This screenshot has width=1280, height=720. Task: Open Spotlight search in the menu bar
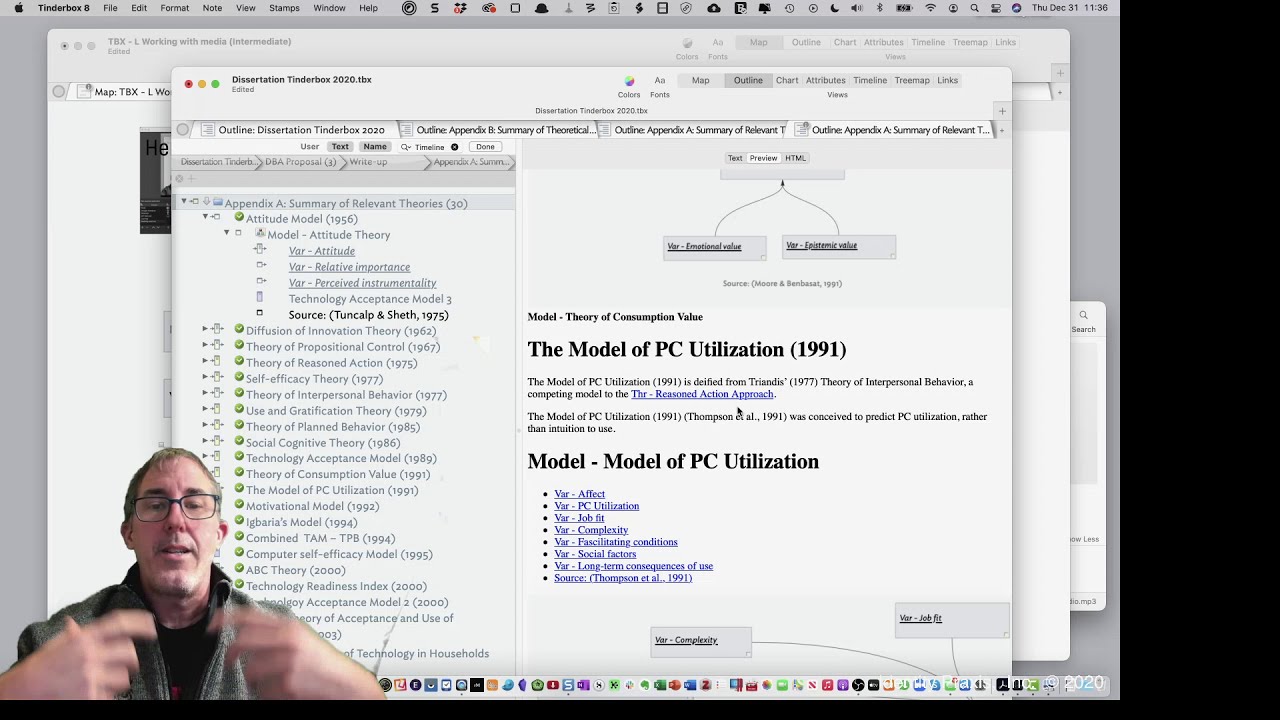974,8
